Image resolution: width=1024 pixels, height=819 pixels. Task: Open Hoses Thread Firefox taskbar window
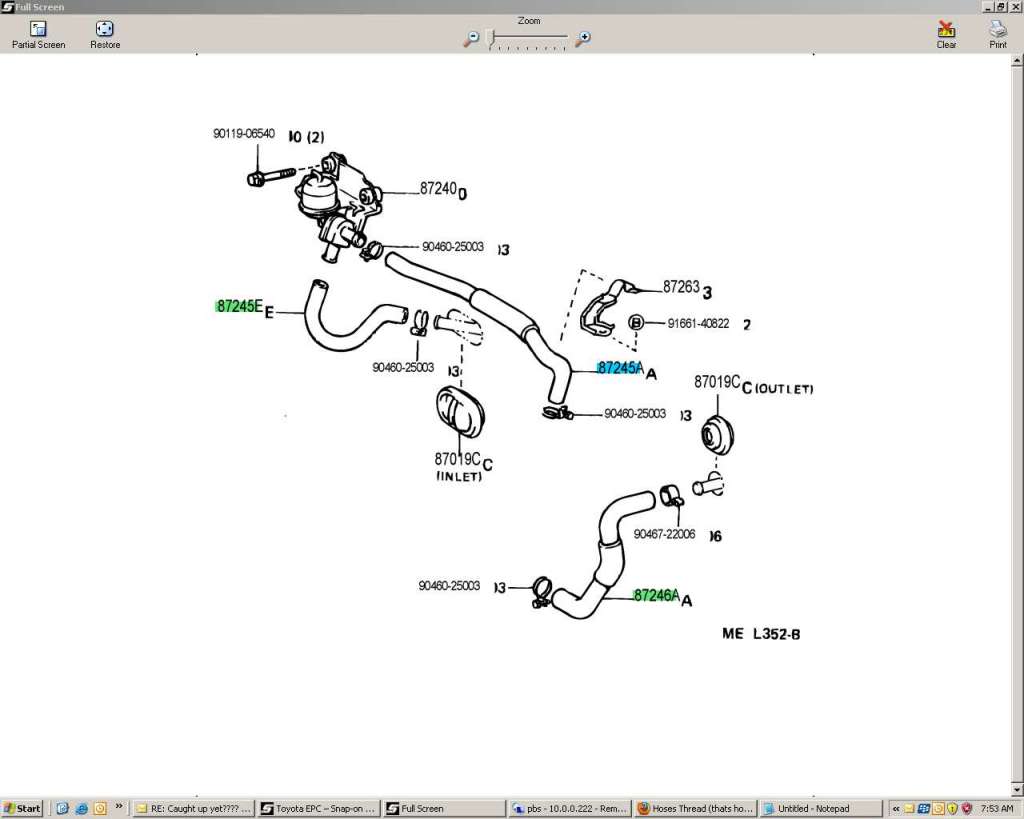[x=695, y=808]
